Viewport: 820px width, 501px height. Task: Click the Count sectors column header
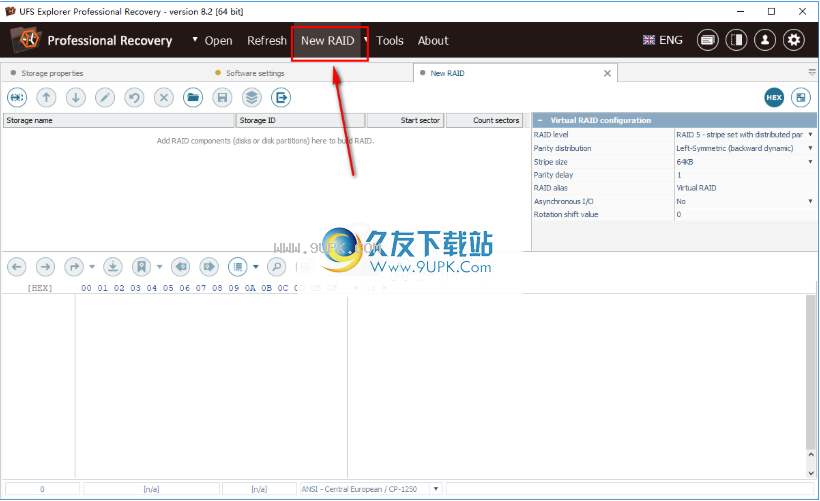484,120
